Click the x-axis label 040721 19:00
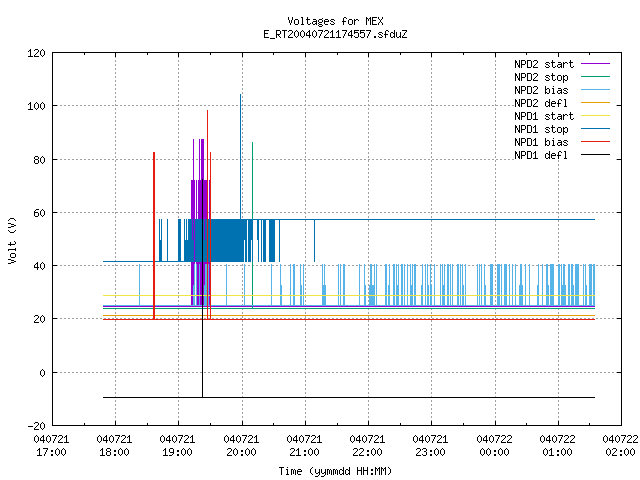The image size is (640, 480). click(x=177, y=446)
